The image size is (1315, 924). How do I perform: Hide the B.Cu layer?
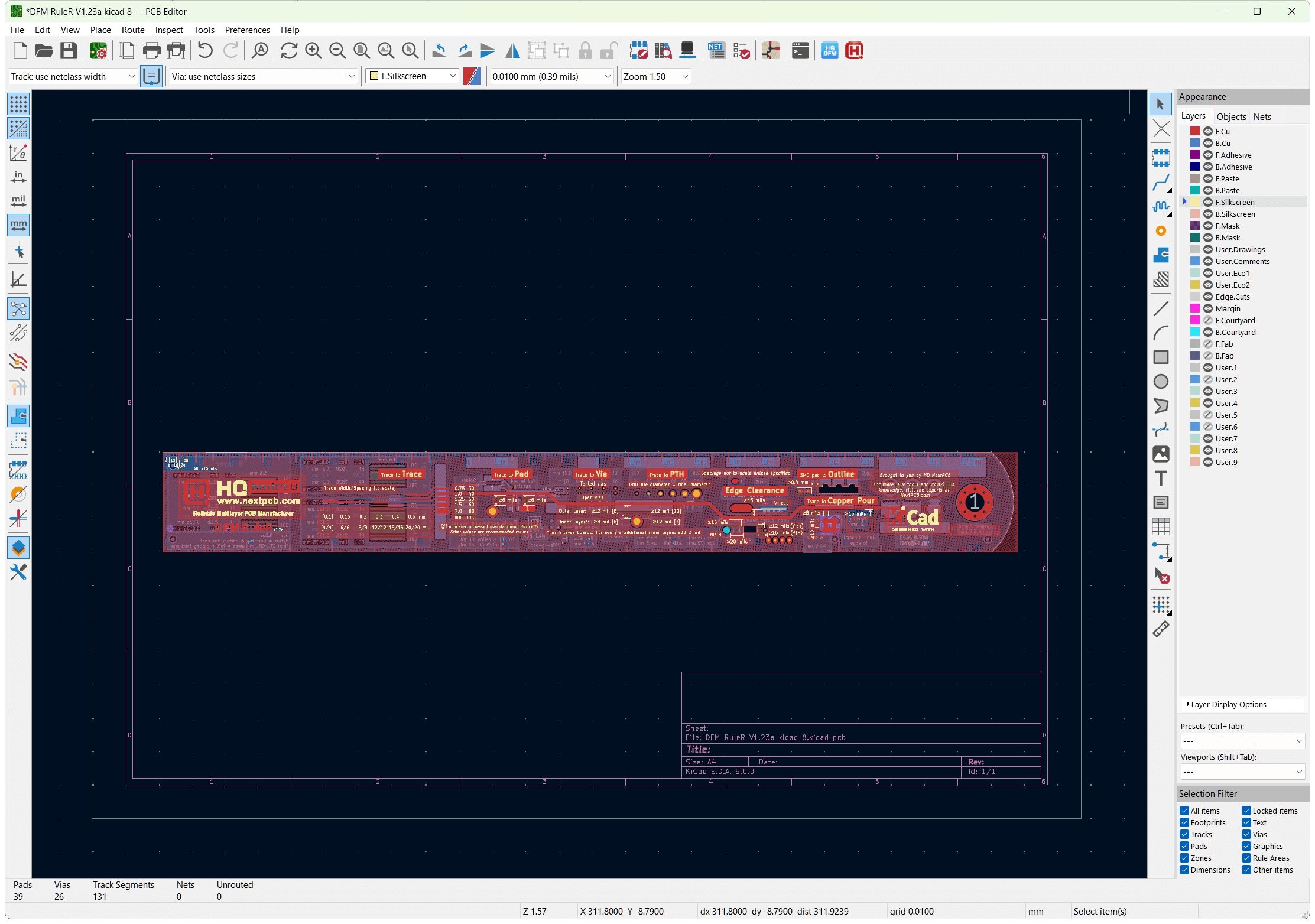point(1208,143)
